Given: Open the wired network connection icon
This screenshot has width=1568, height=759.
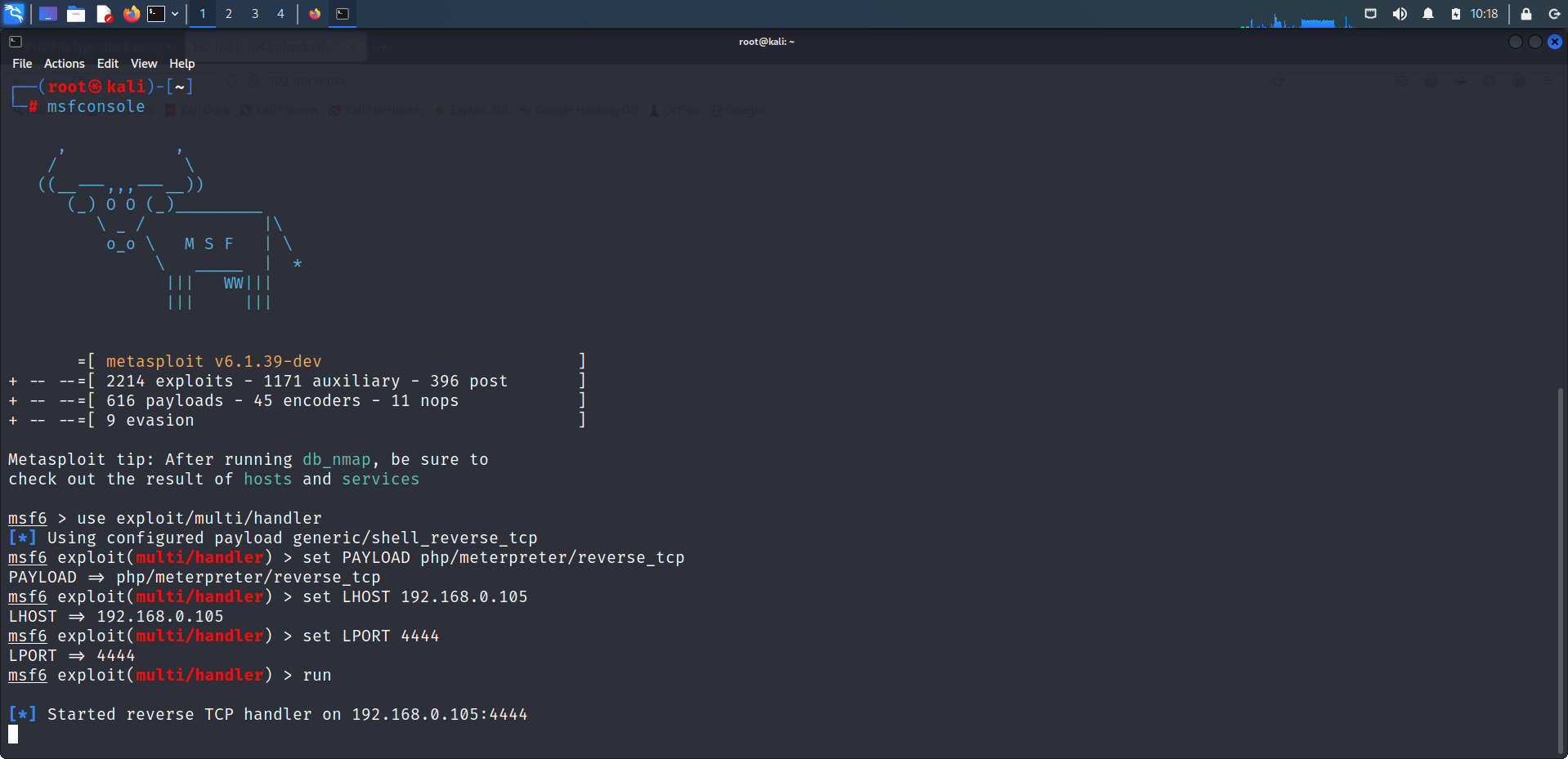Looking at the screenshot, I should pos(1371,14).
